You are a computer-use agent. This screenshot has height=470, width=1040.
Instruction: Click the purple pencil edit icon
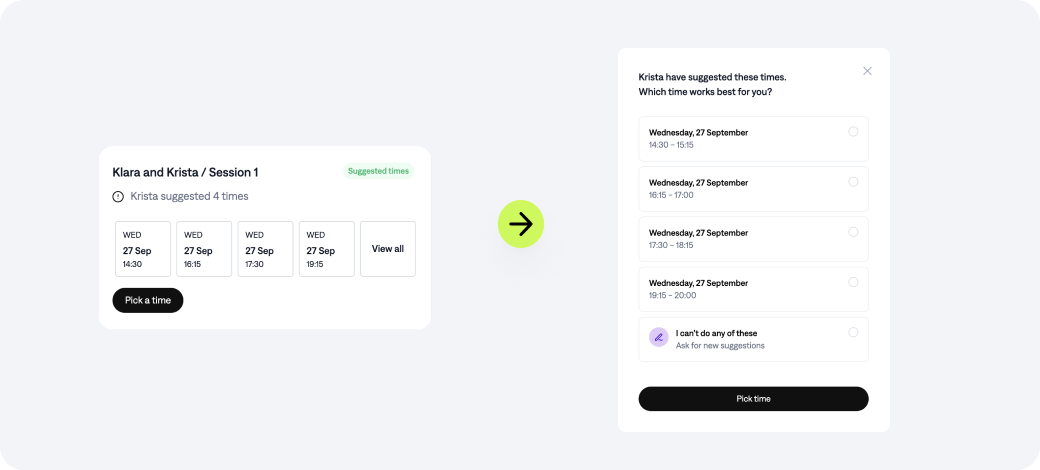point(659,337)
